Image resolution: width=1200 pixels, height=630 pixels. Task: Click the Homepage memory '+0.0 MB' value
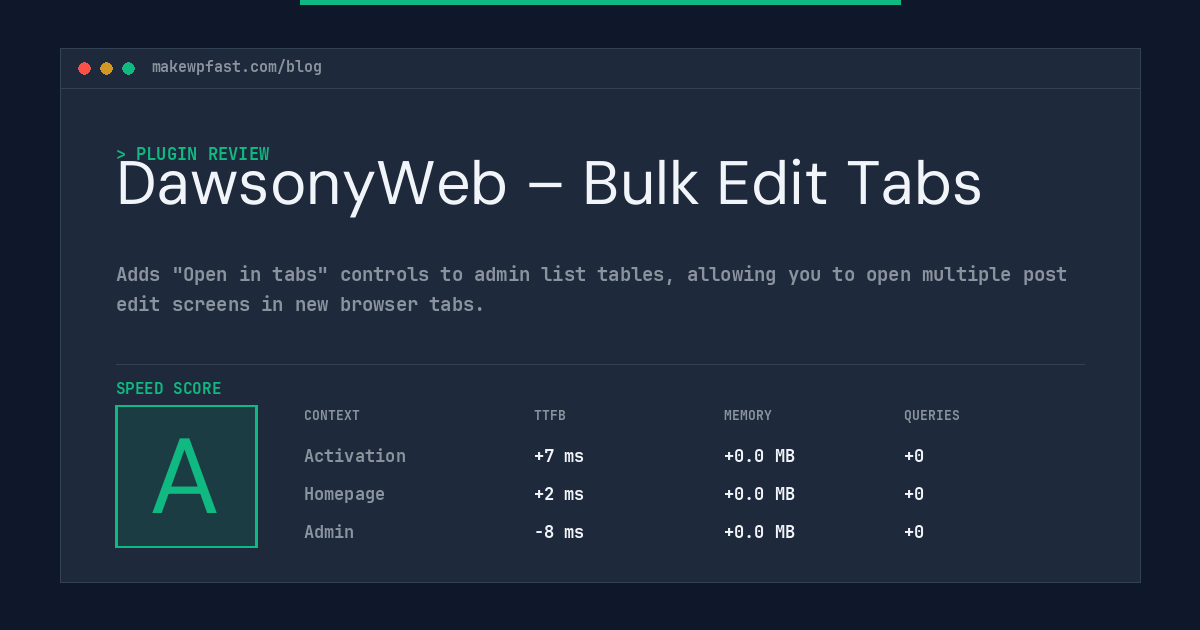759,494
